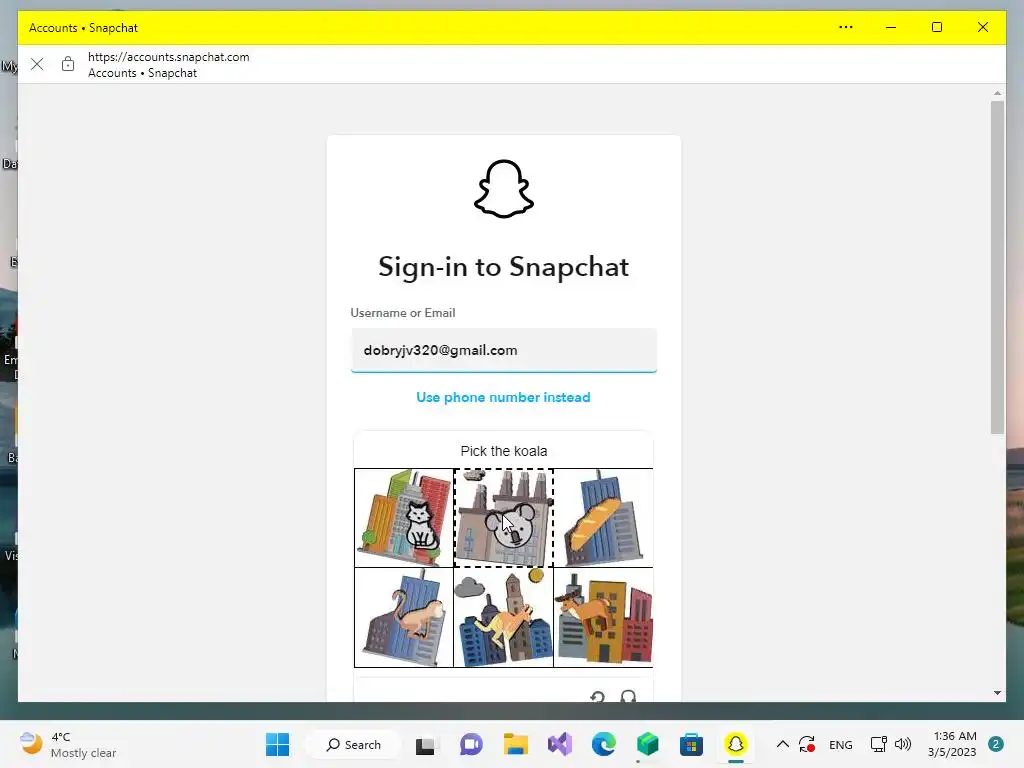Close the Snapchat window
The image size is (1024, 768).
pyautogui.click(x=983, y=27)
